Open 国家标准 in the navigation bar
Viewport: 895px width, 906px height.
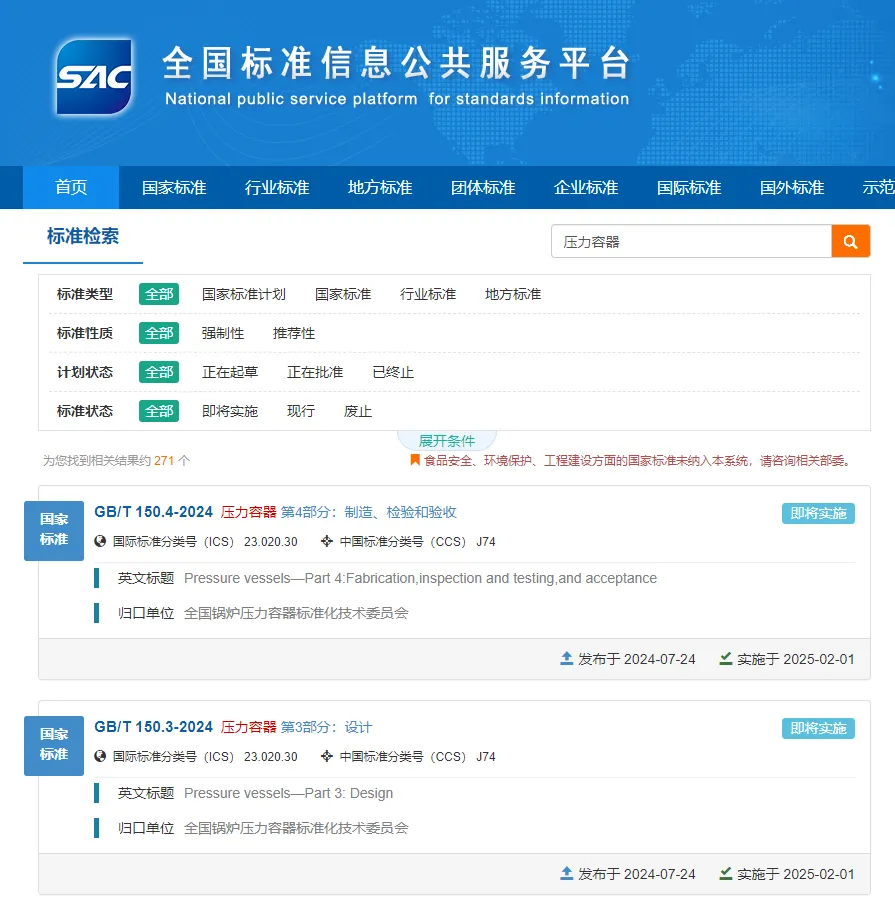[x=174, y=187]
